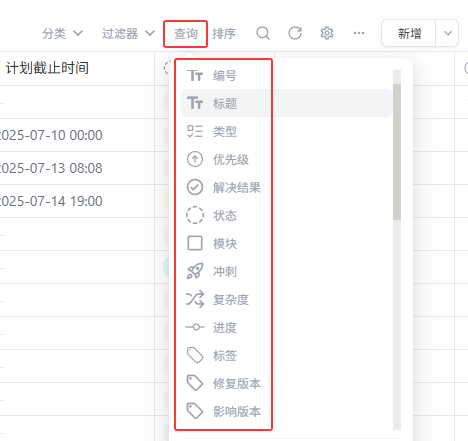The width and height of the screenshot is (468, 441).
Task: Click the 排序 toolbar button
Action: point(224,33)
